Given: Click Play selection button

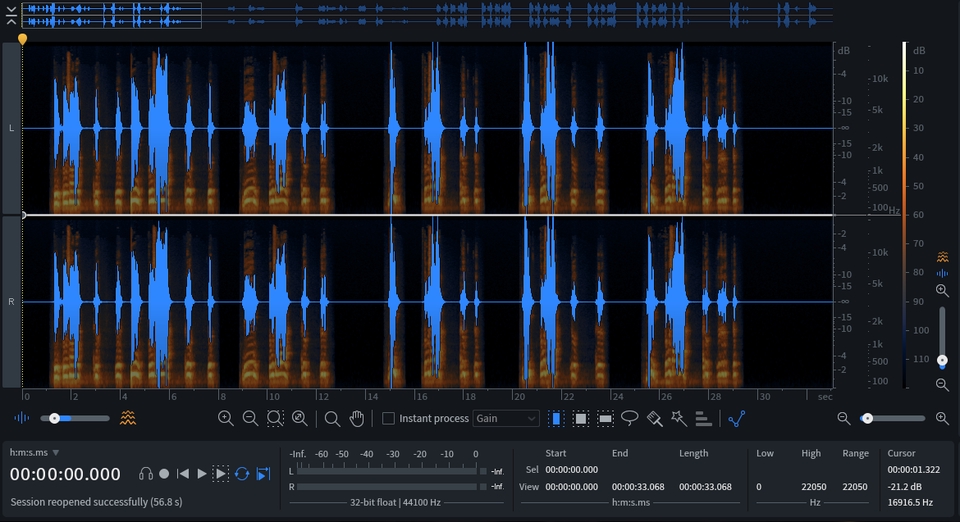Looking at the screenshot, I should tap(220, 474).
